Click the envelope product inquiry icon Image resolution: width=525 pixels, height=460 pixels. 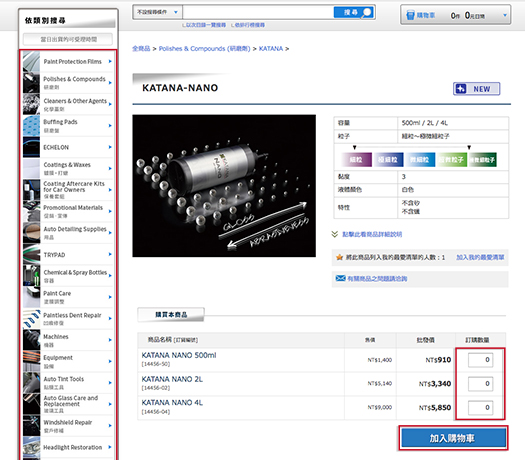click(x=341, y=278)
